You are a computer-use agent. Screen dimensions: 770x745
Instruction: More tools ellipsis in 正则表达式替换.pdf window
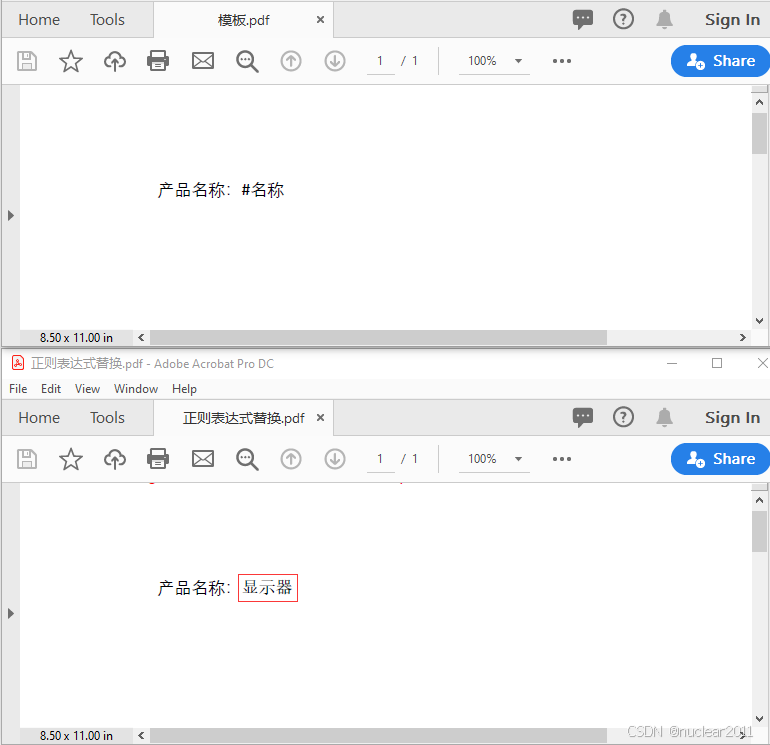562,459
